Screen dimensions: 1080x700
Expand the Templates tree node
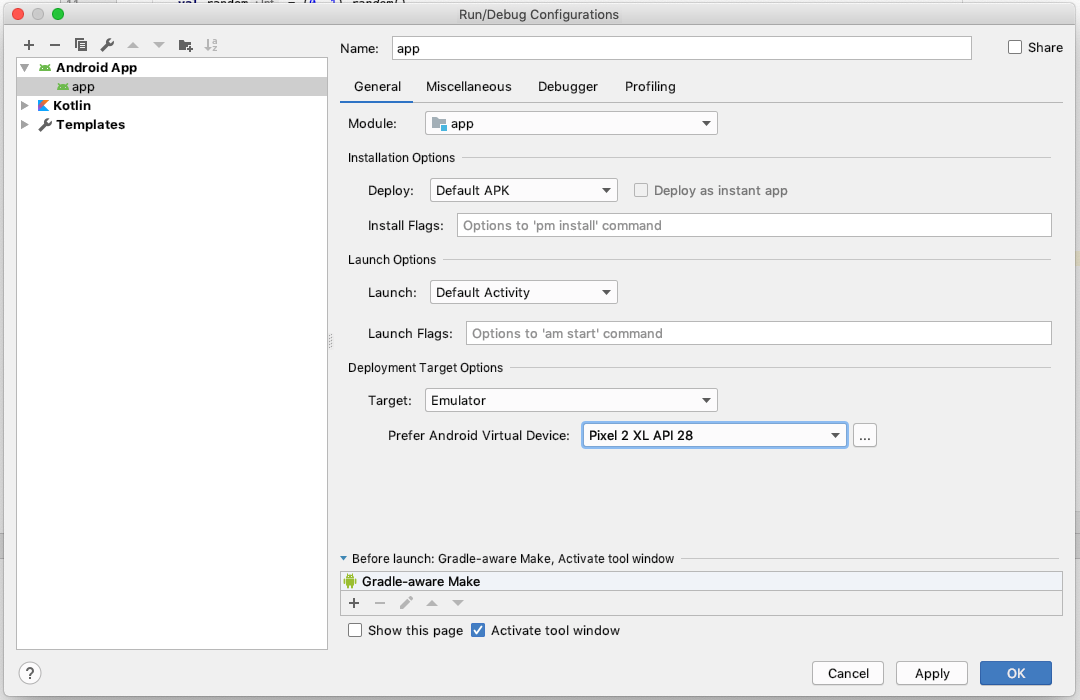pyautogui.click(x=25, y=125)
